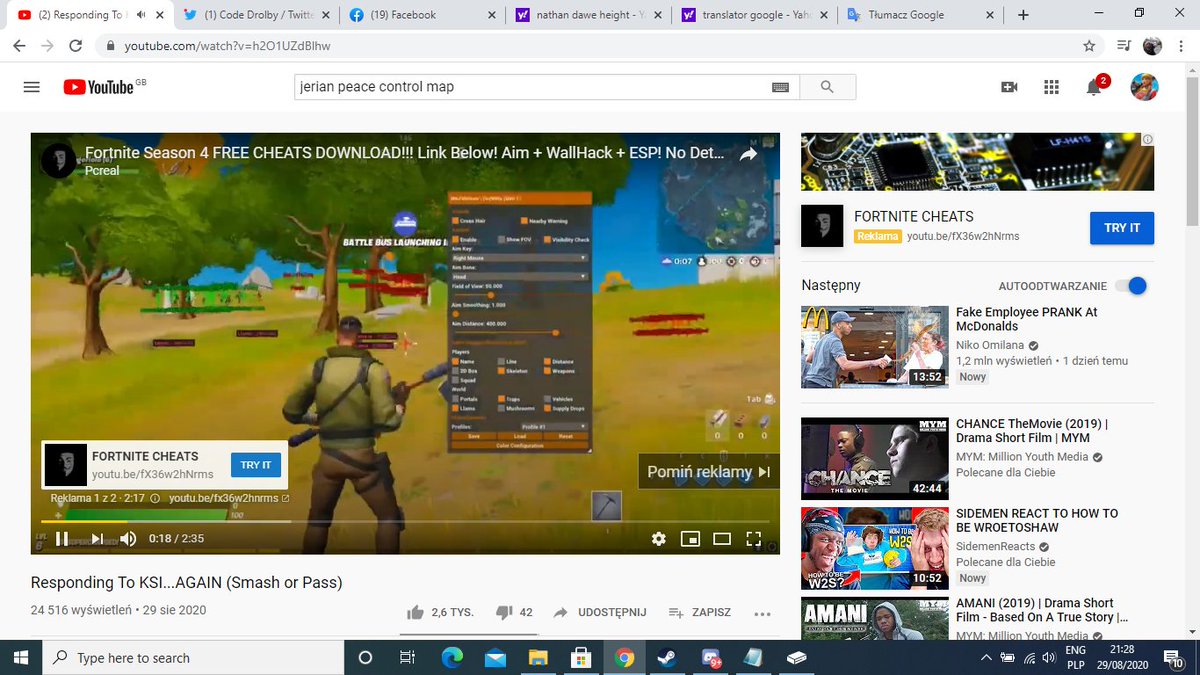This screenshot has width=1200, height=675.
Task: Go to YouTube home via logo
Action: coord(98,87)
